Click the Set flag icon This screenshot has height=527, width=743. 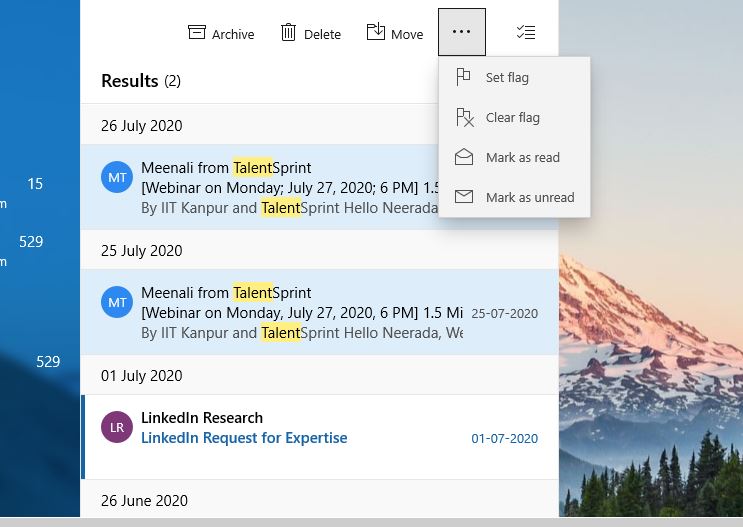(463, 77)
